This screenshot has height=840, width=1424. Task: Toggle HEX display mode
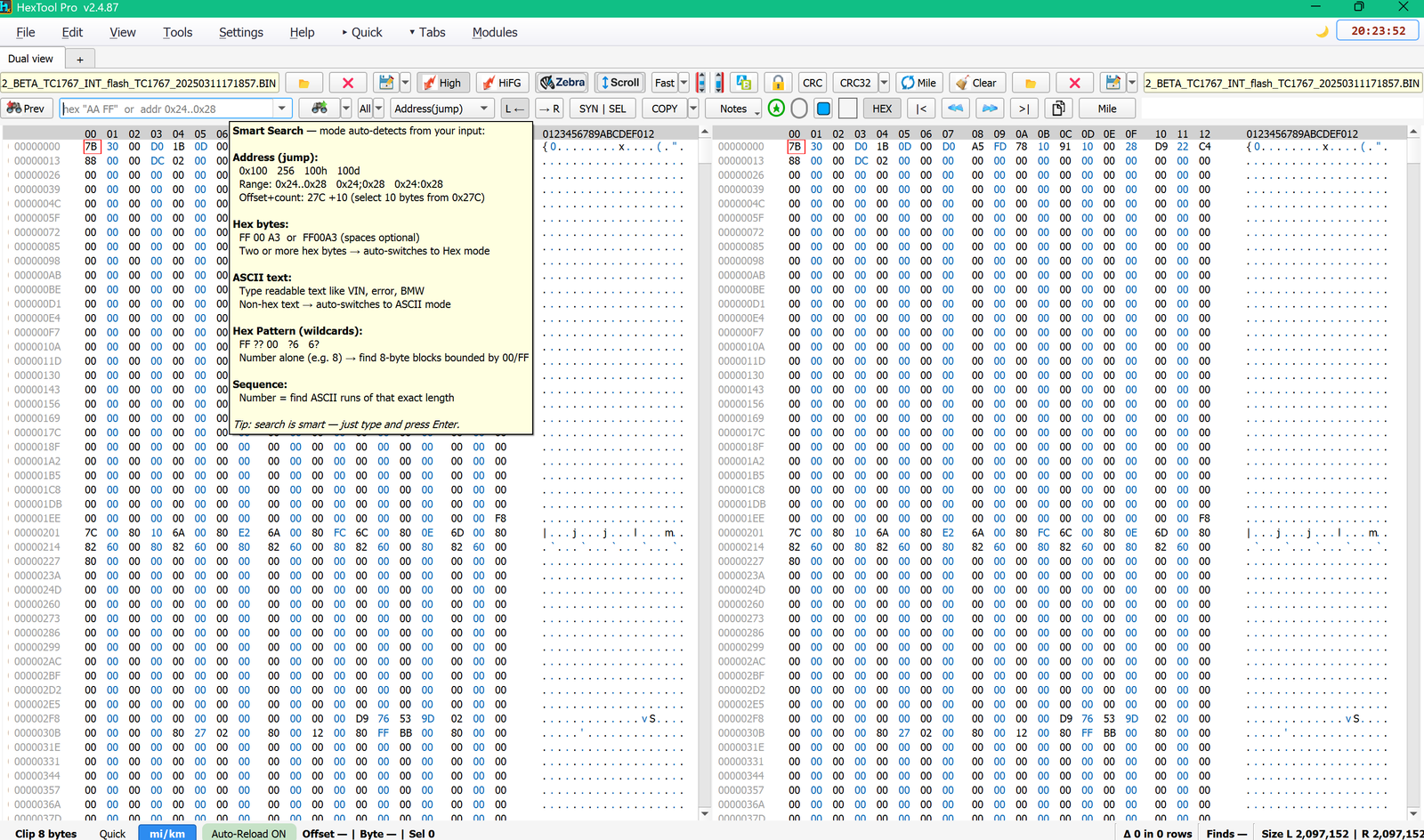tap(882, 109)
